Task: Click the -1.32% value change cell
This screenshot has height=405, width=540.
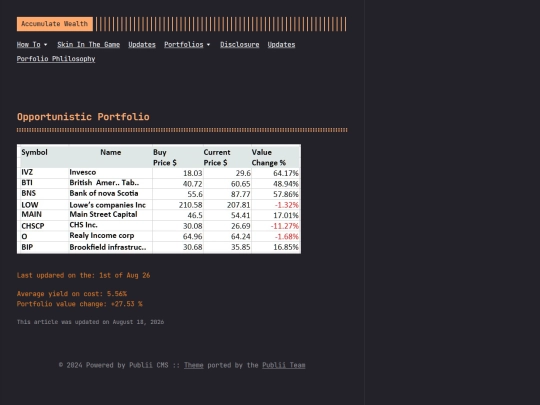Action: (287, 205)
